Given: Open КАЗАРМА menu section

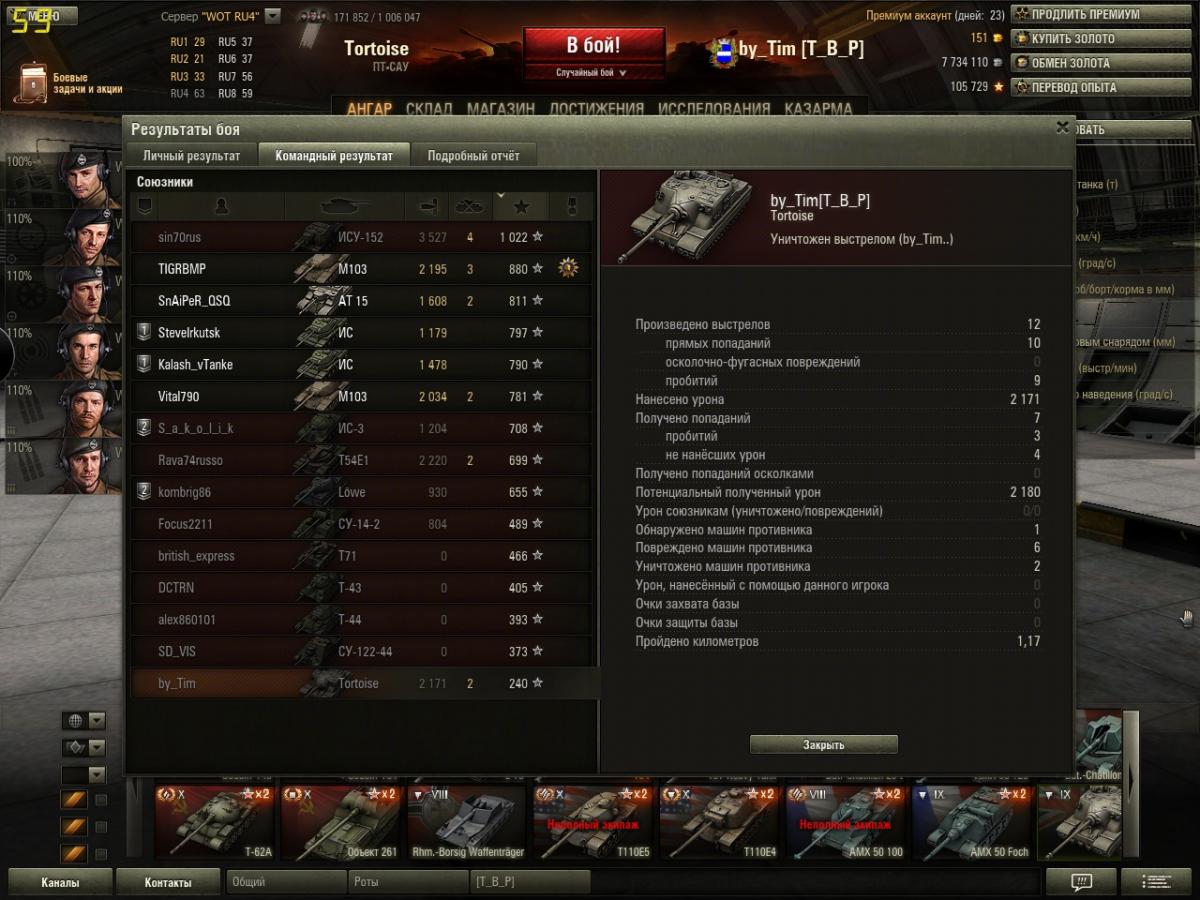Looking at the screenshot, I should (819, 109).
